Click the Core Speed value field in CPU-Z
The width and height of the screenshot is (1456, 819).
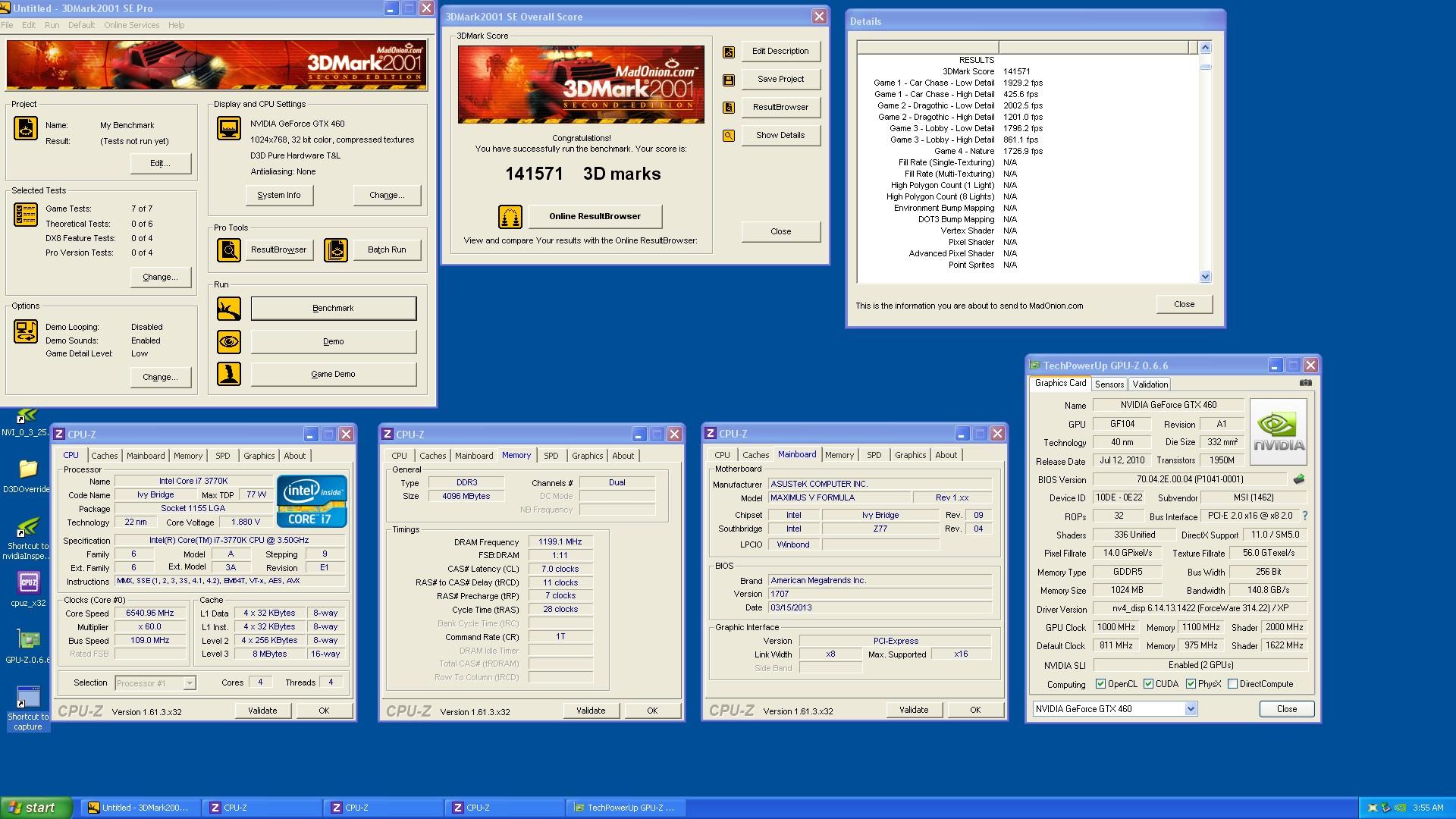[x=150, y=613]
